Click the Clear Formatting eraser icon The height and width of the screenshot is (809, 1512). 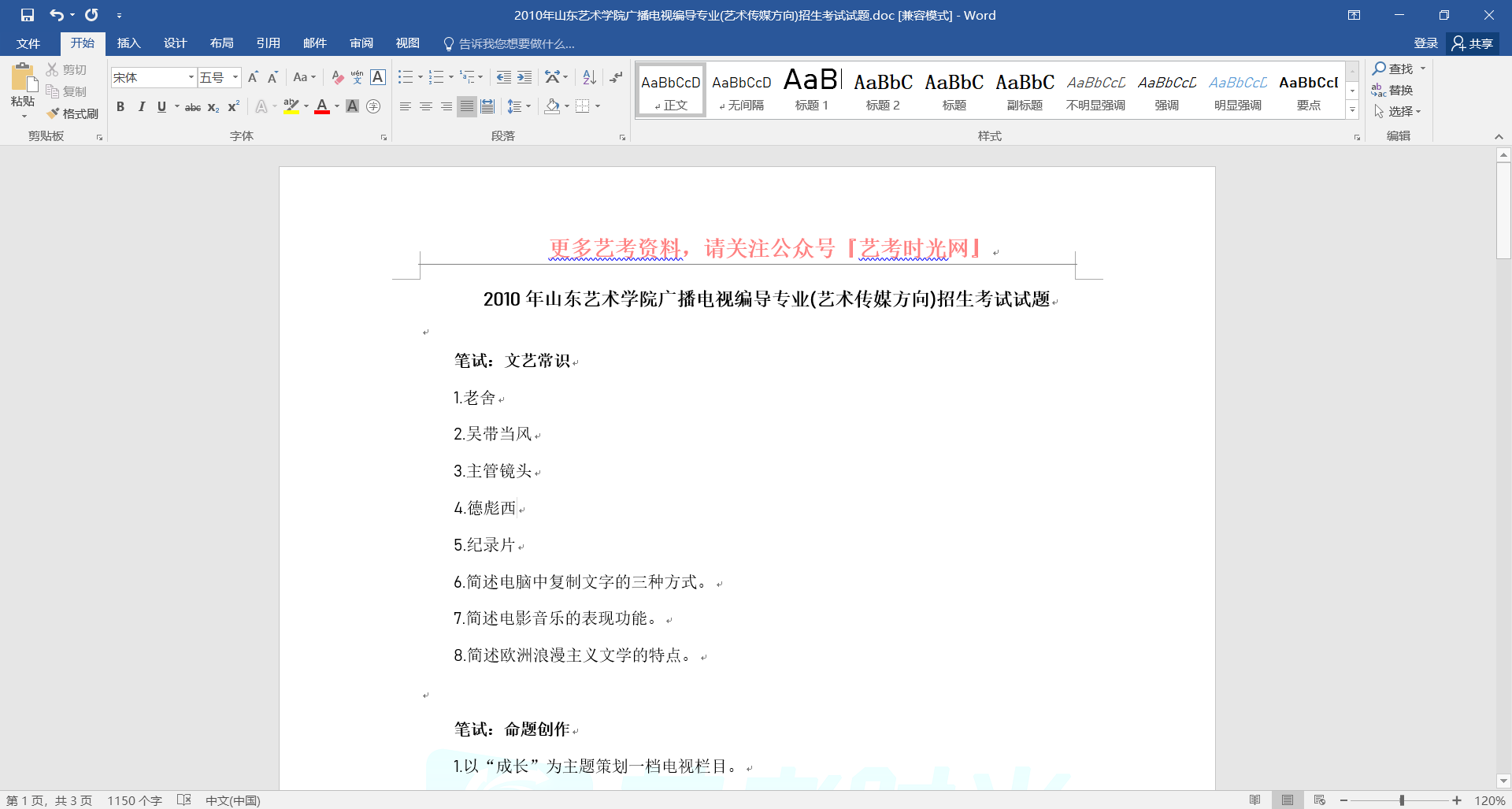pyautogui.click(x=337, y=77)
